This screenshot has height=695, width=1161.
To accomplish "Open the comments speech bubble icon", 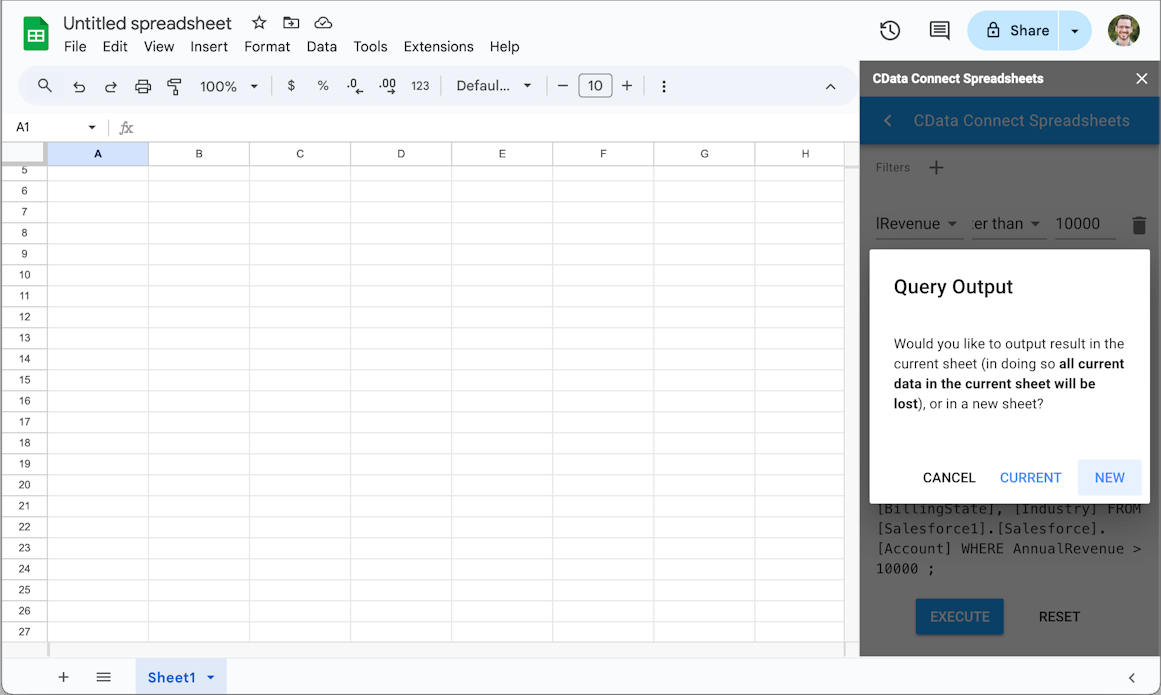I will tap(939, 31).
